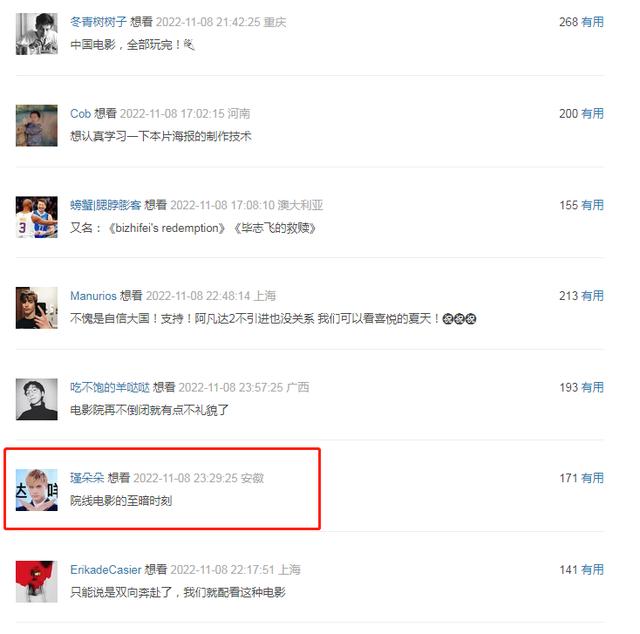Mark the 268-vote comment as 有用
The height and width of the screenshot is (634, 640).
(x=592, y=22)
